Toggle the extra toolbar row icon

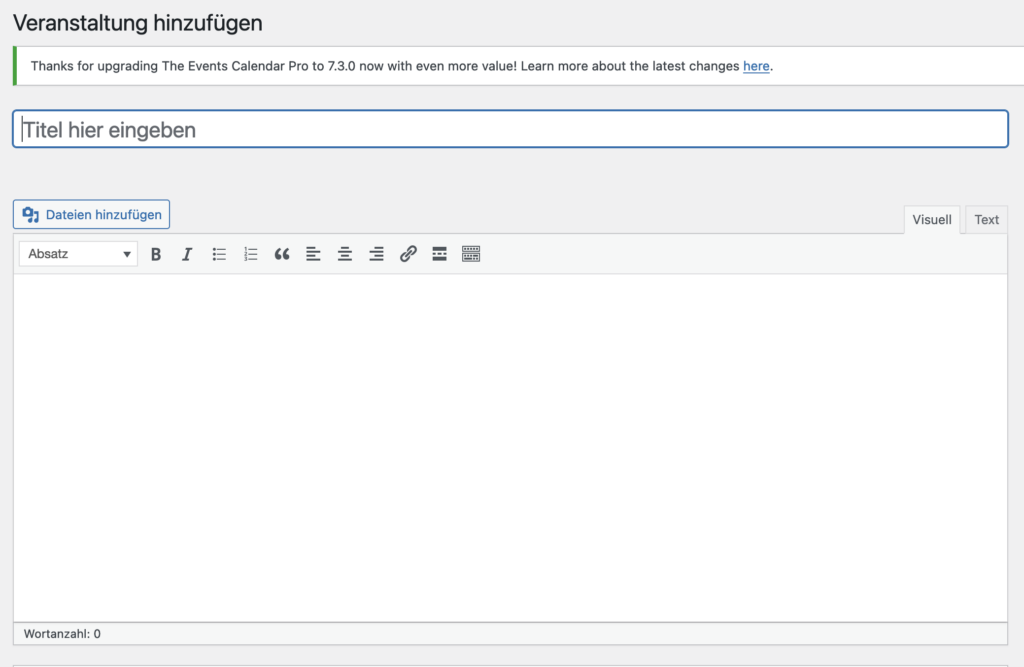click(x=471, y=254)
